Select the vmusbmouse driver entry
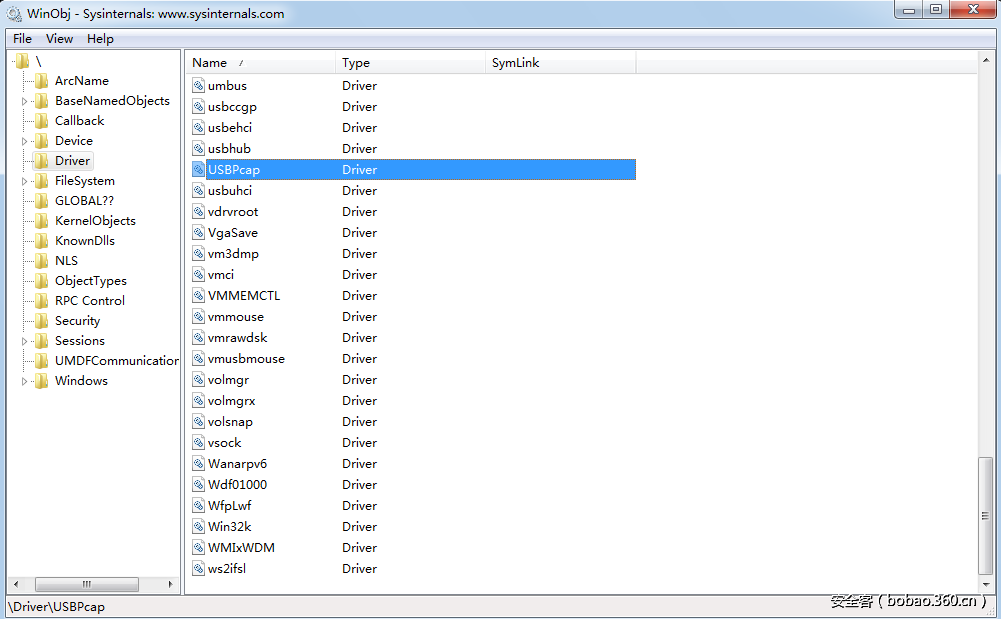 tap(246, 359)
